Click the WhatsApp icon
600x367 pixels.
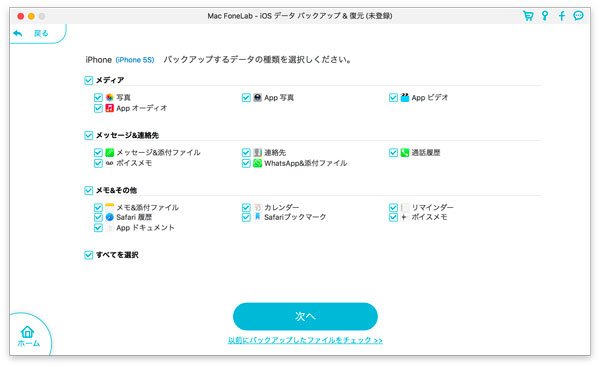pyautogui.click(x=258, y=163)
